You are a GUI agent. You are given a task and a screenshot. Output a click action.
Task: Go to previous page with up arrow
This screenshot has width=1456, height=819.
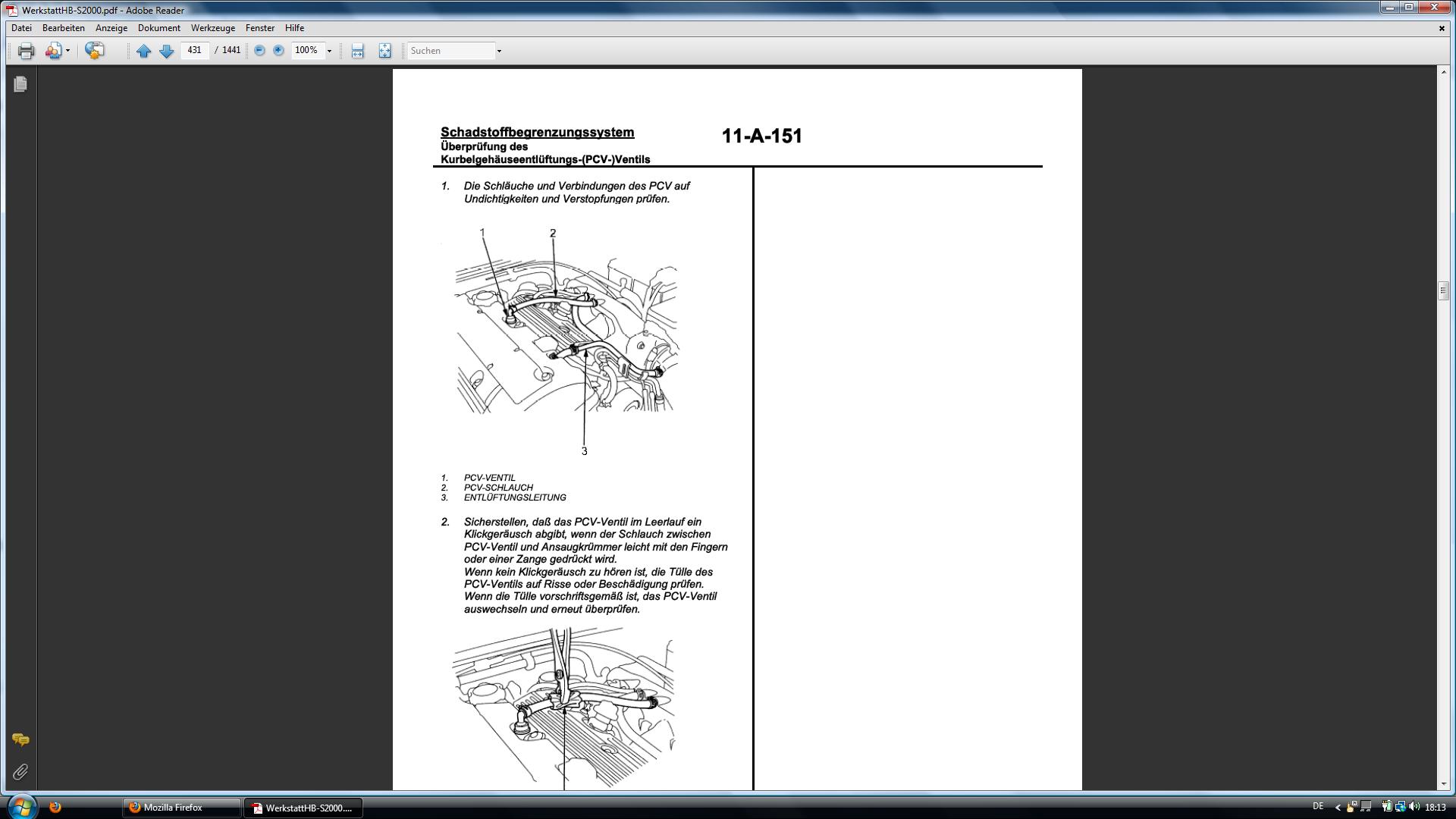pyautogui.click(x=143, y=51)
